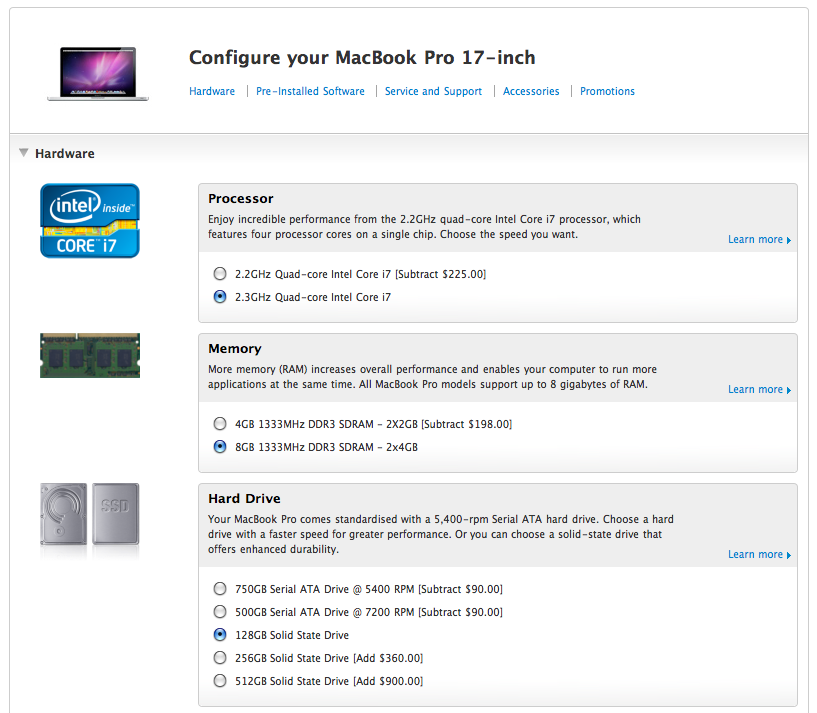Image resolution: width=817 pixels, height=713 pixels.
Task: Collapse the Hardware section triangle
Action: tap(23, 153)
